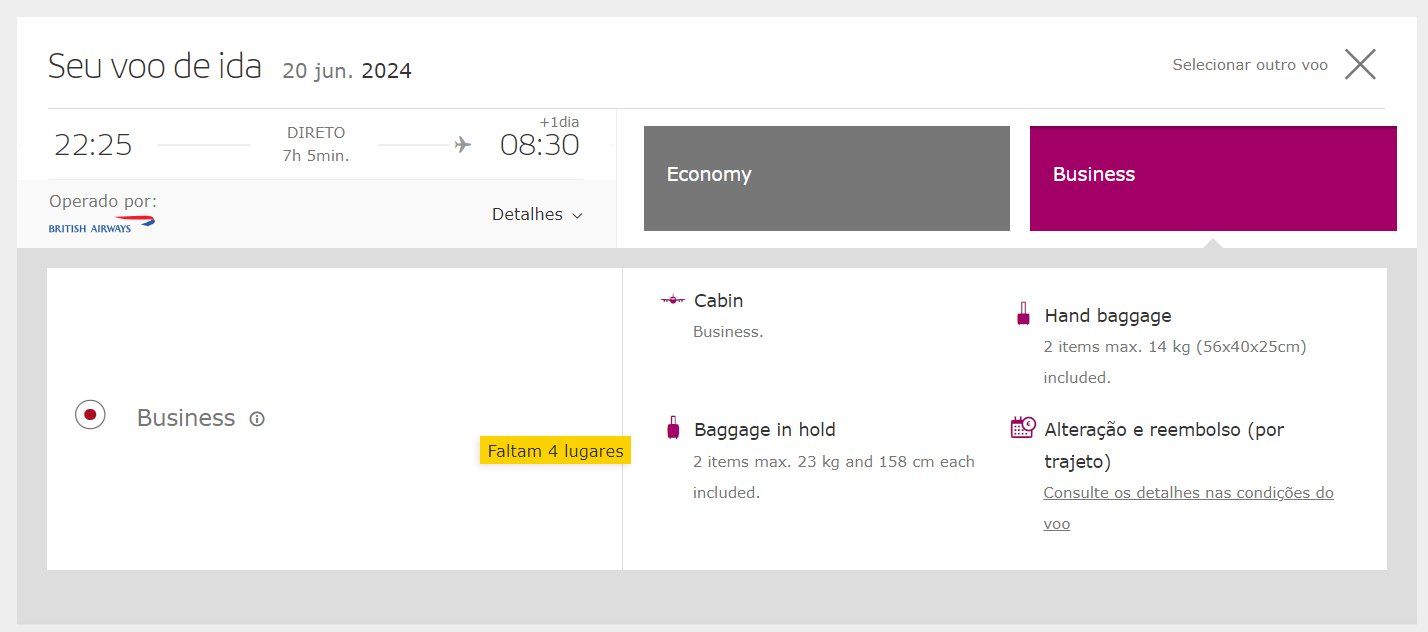
Task: Open flight conditions details link
Action: coord(1188,508)
